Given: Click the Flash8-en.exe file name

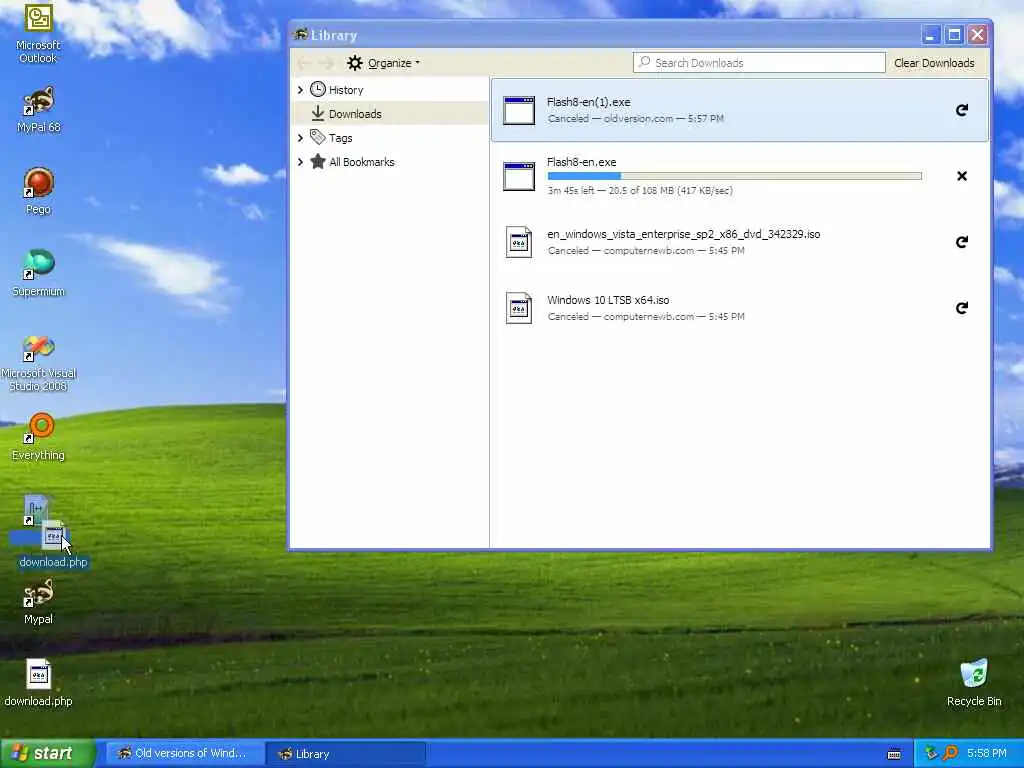Looking at the screenshot, I should pyautogui.click(x=581, y=162).
